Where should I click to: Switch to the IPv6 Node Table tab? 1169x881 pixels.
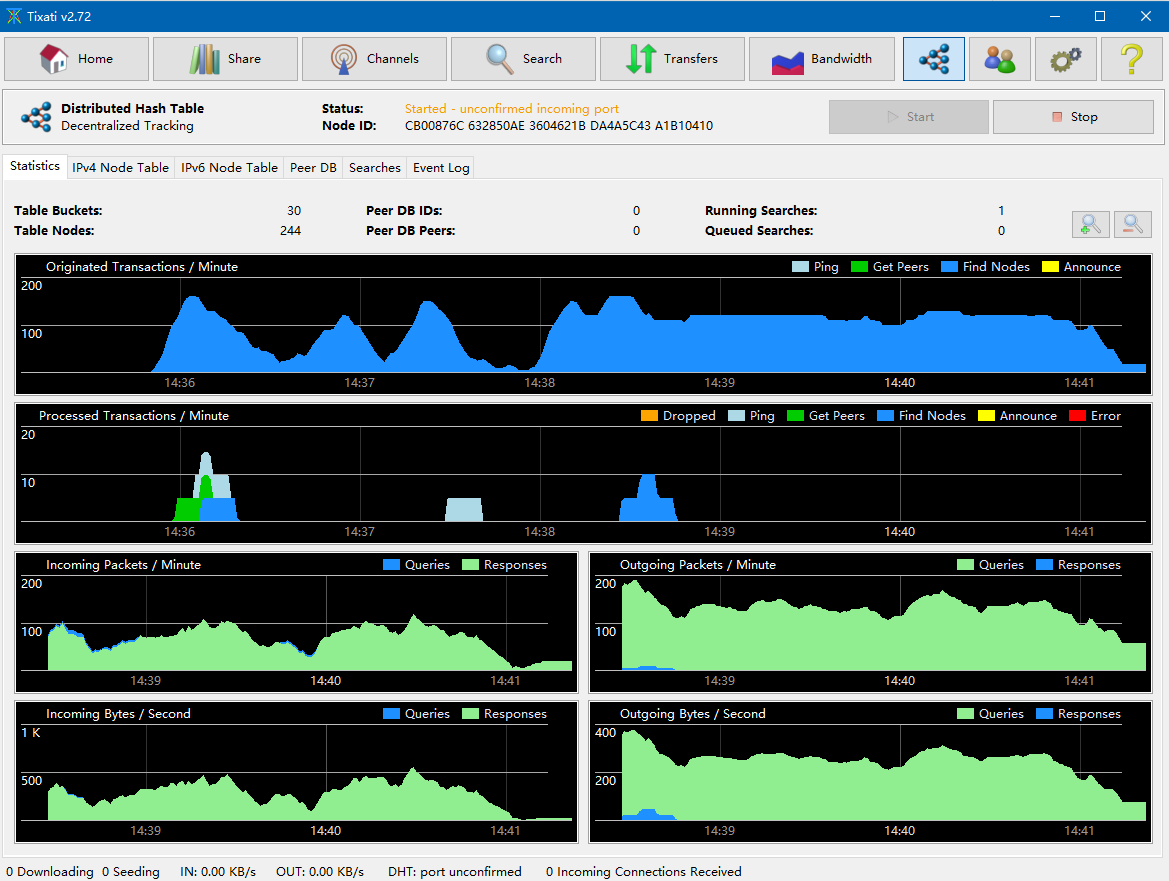229,168
